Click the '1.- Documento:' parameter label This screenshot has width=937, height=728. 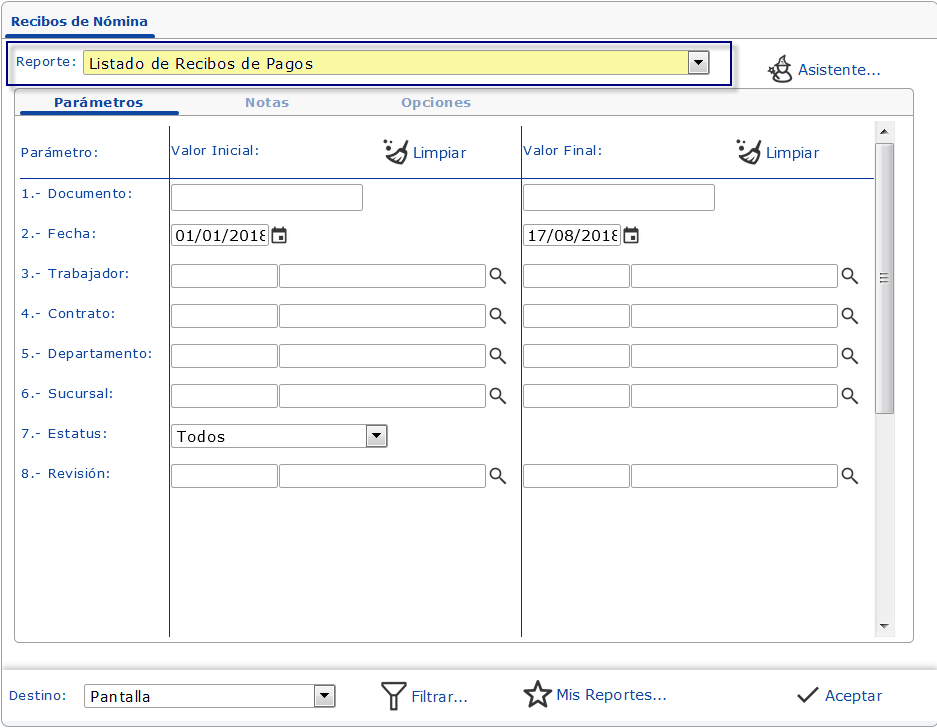[76, 194]
